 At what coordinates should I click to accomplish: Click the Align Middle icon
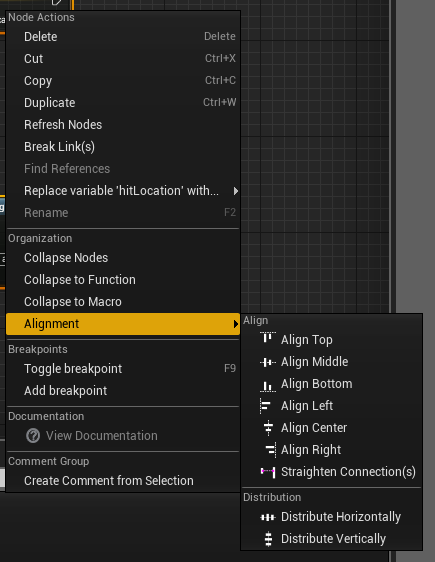click(268, 362)
